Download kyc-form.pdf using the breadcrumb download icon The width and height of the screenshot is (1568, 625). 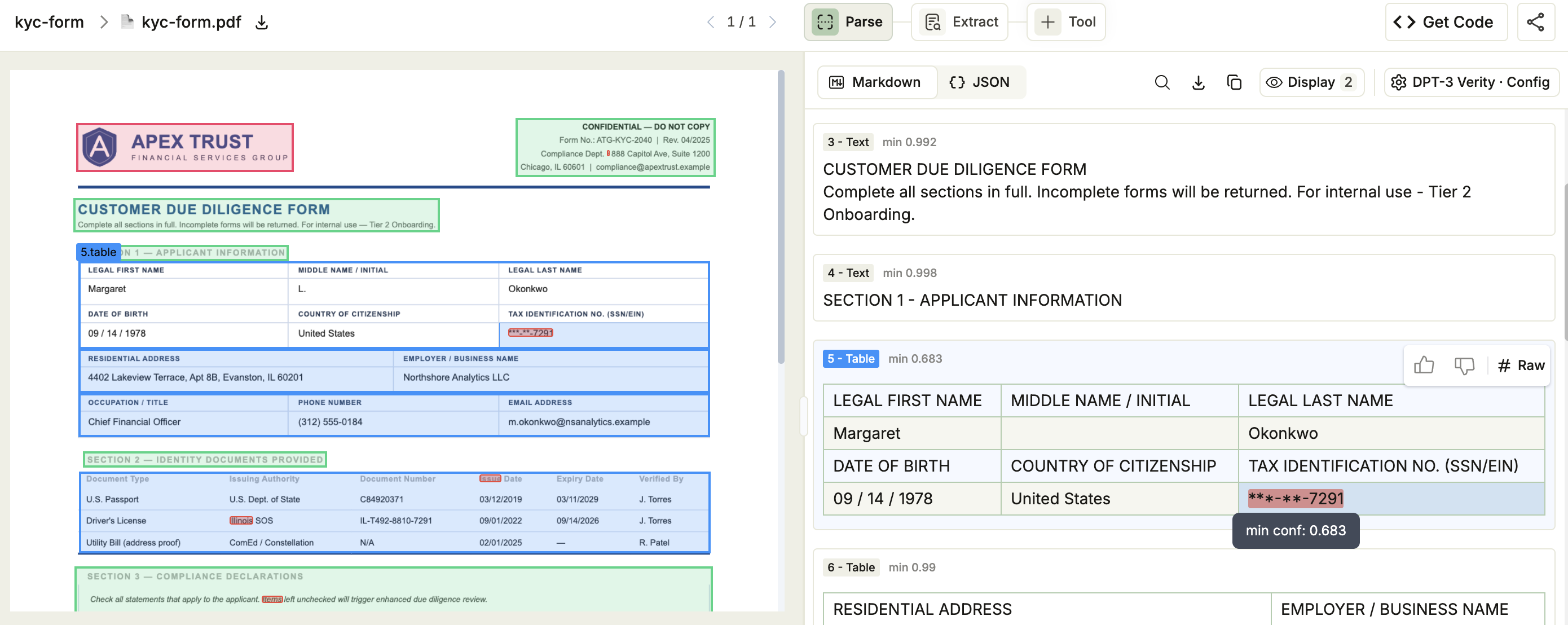(262, 23)
